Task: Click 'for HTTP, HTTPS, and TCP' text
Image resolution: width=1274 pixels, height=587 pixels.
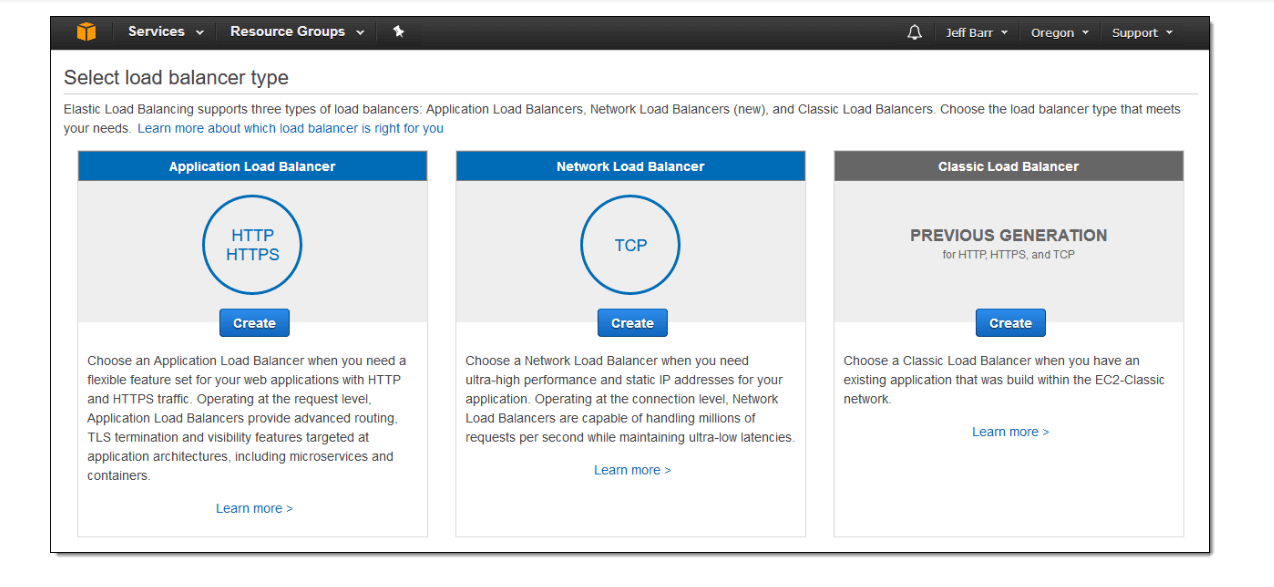Action: click(1008, 255)
